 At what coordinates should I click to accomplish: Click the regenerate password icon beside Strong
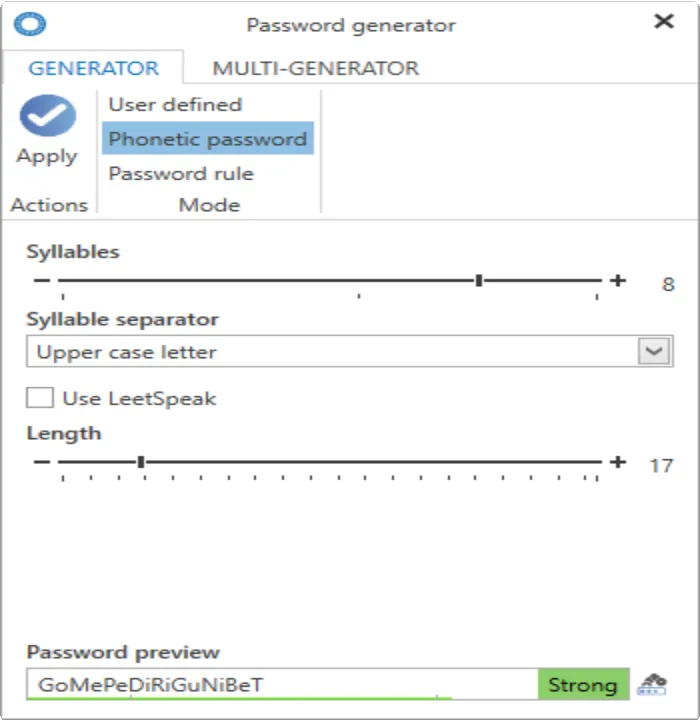652,685
